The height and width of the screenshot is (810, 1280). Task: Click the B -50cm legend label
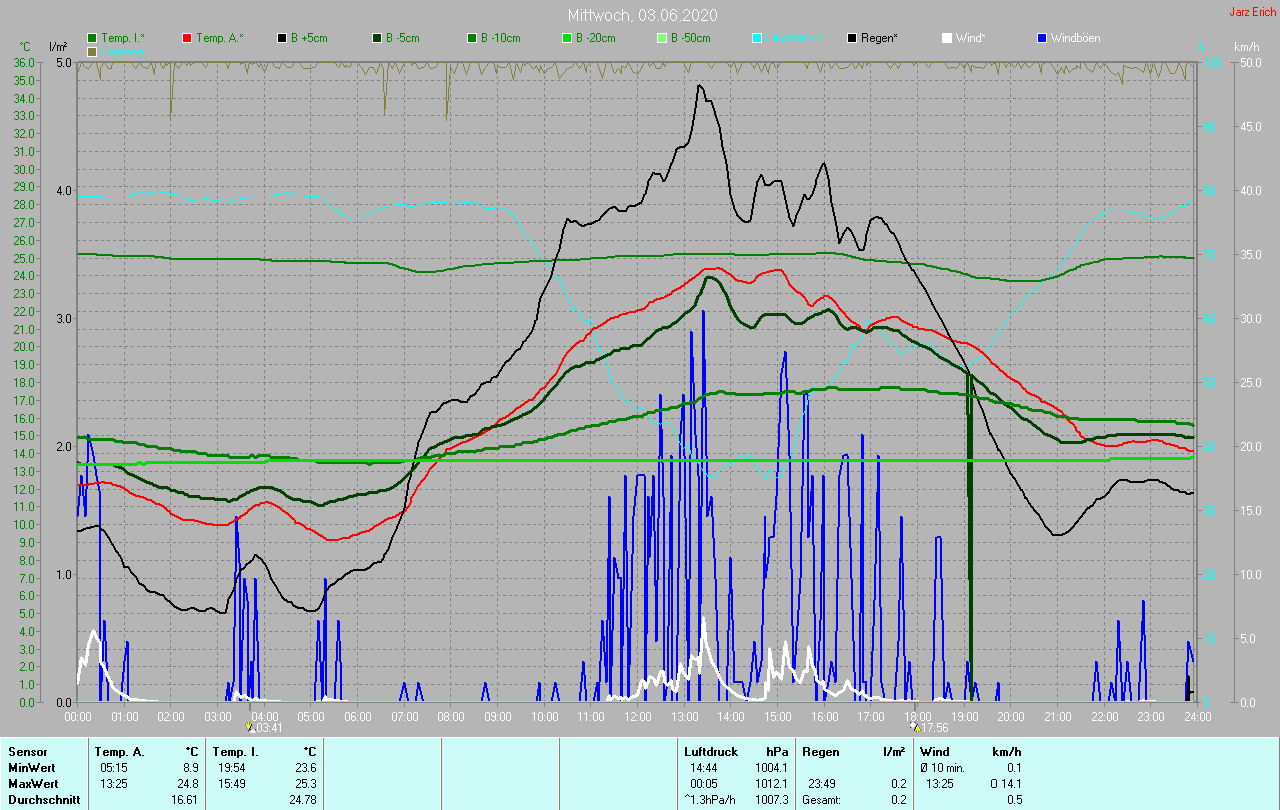(x=690, y=38)
